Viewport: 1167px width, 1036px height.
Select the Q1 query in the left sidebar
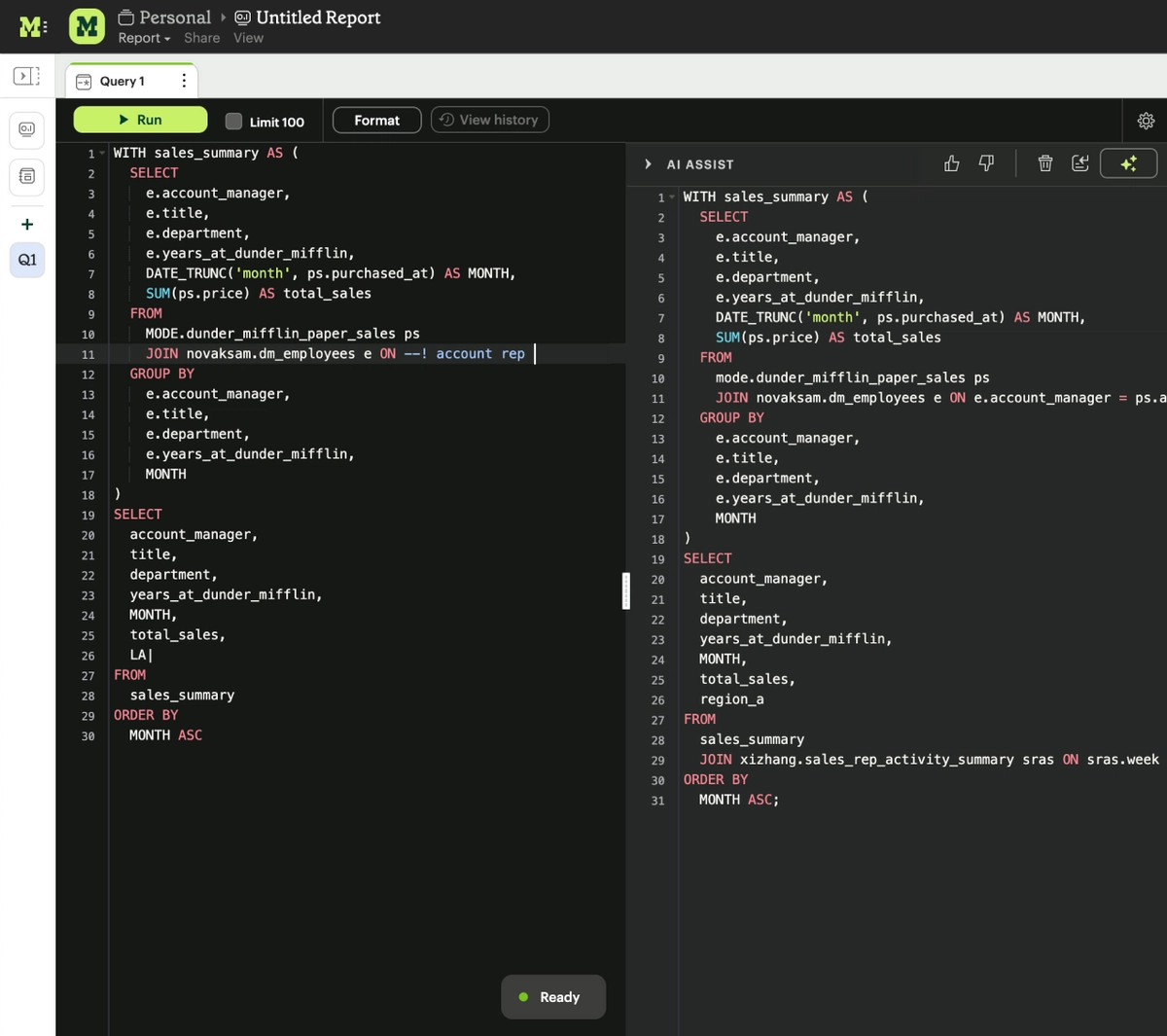26,260
